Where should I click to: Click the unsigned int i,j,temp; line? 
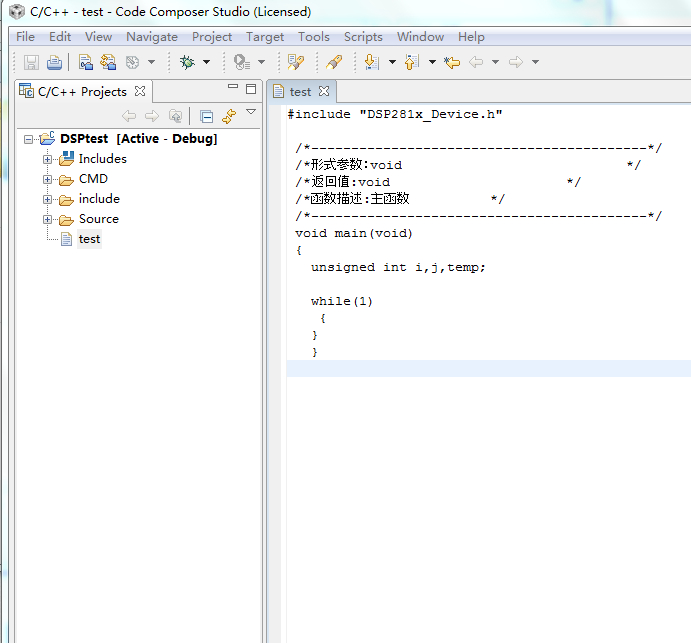(398, 268)
